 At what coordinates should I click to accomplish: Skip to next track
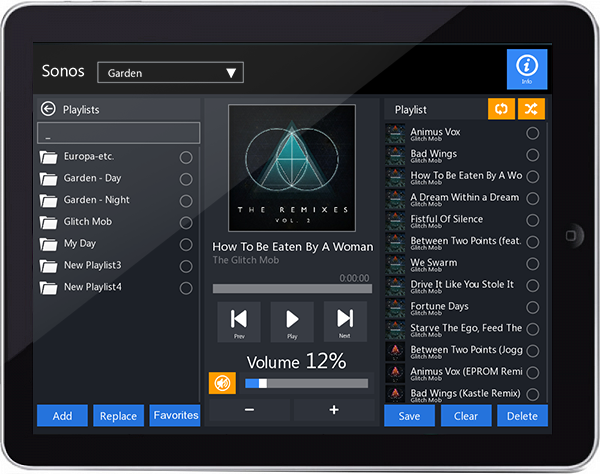tap(345, 321)
